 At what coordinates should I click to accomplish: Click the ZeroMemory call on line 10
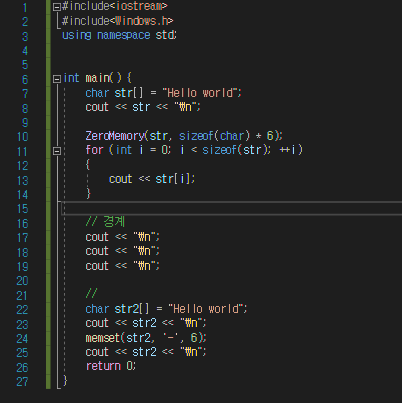coord(115,136)
